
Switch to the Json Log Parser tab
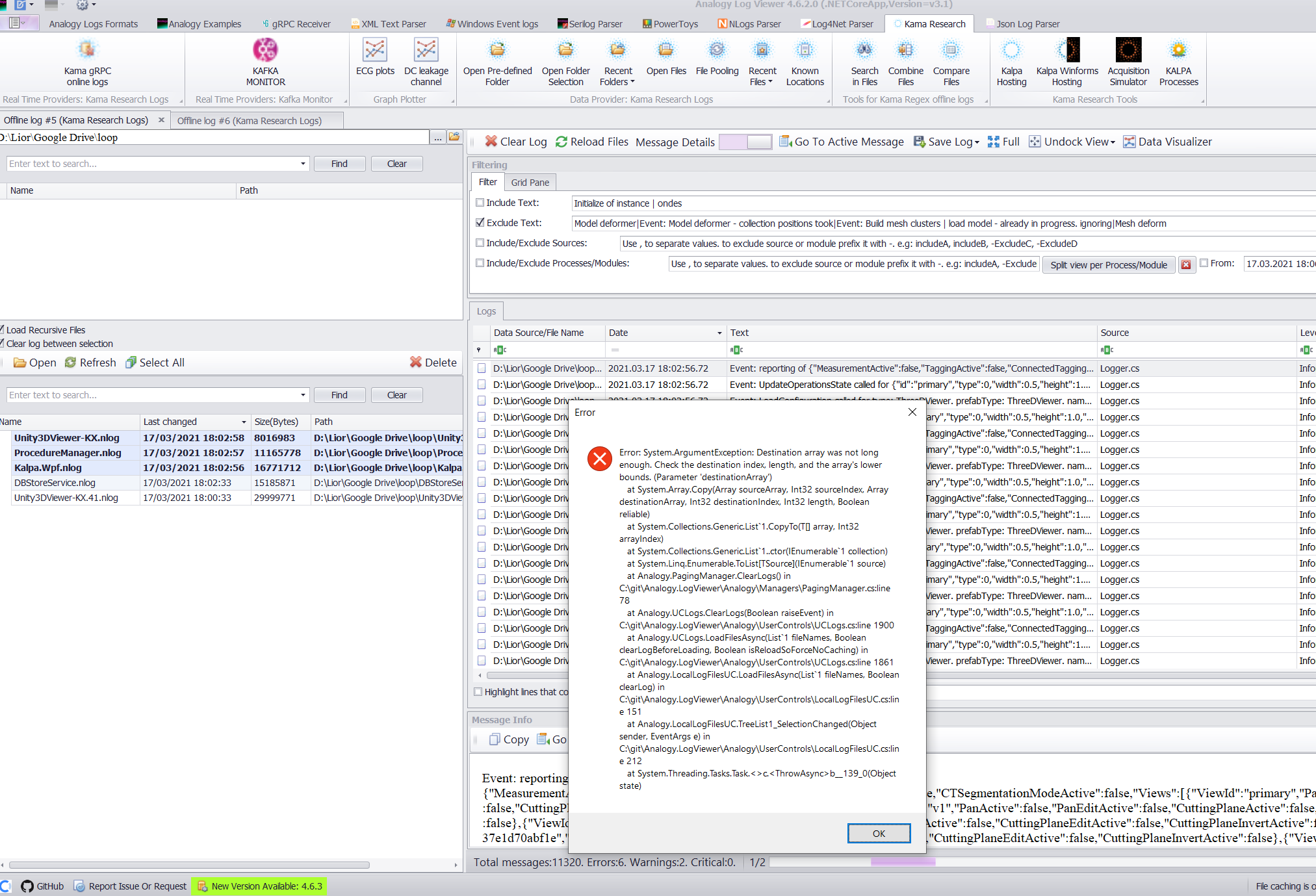click(x=1022, y=24)
